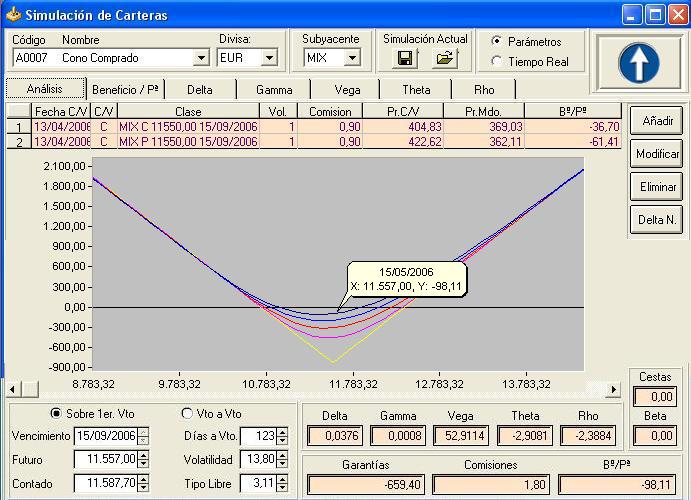The width and height of the screenshot is (691, 500).
Task: Open the Cono Comprado portfolio dropdown
Action: pyautogui.click(x=201, y=58)
